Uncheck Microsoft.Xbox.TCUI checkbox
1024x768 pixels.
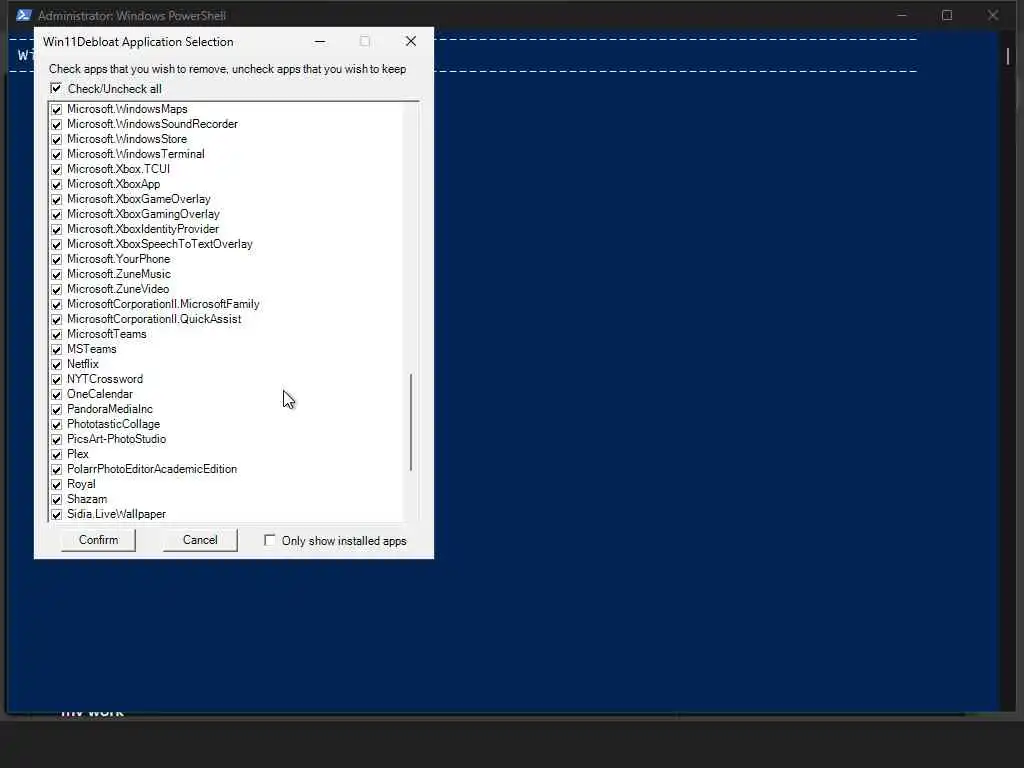pos(57,170)
